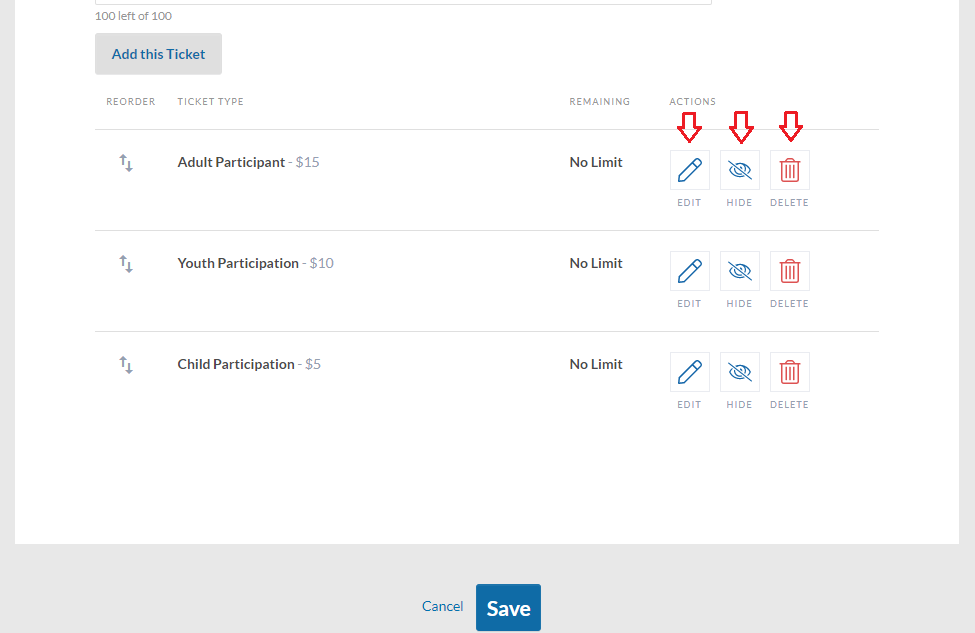
Task: Click the Add this Ticket button
Action: pos(159,54)
